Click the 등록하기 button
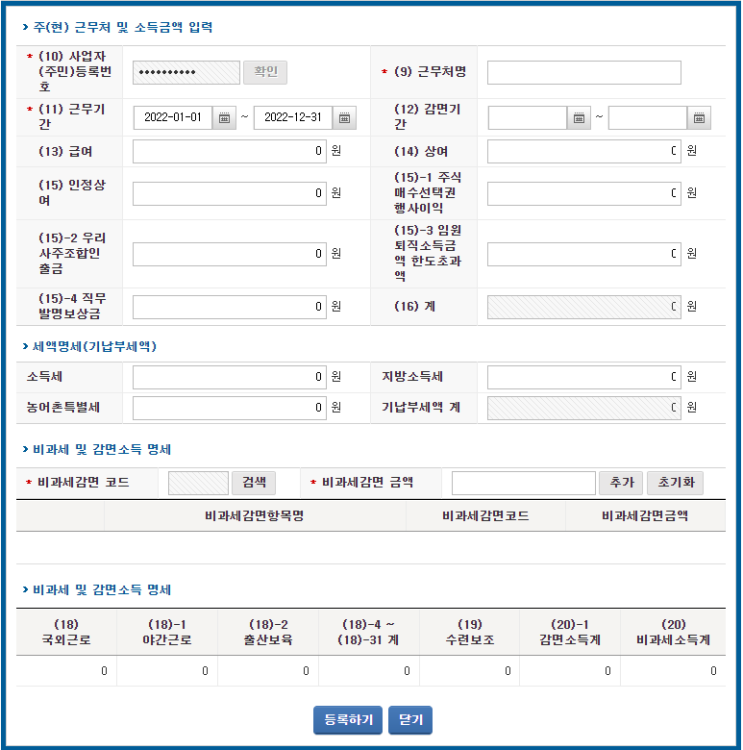Screen dimensions: 743x750 click(348, 720)
